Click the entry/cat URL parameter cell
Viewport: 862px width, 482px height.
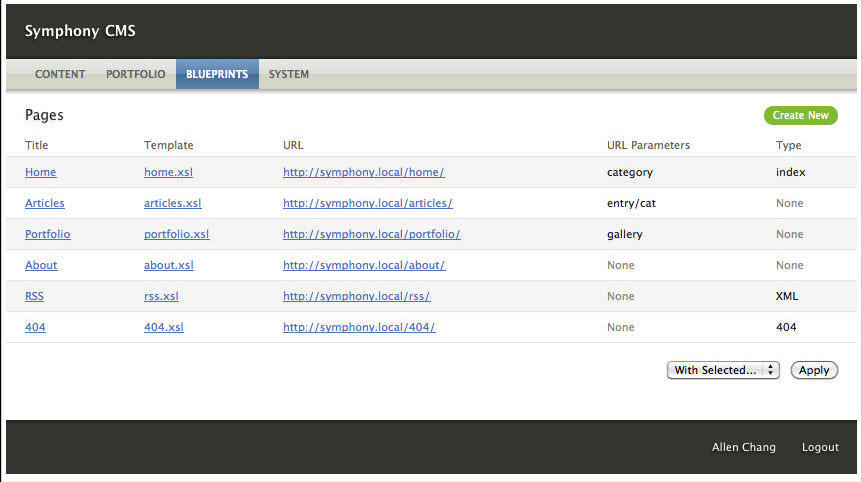coord(631,203)
